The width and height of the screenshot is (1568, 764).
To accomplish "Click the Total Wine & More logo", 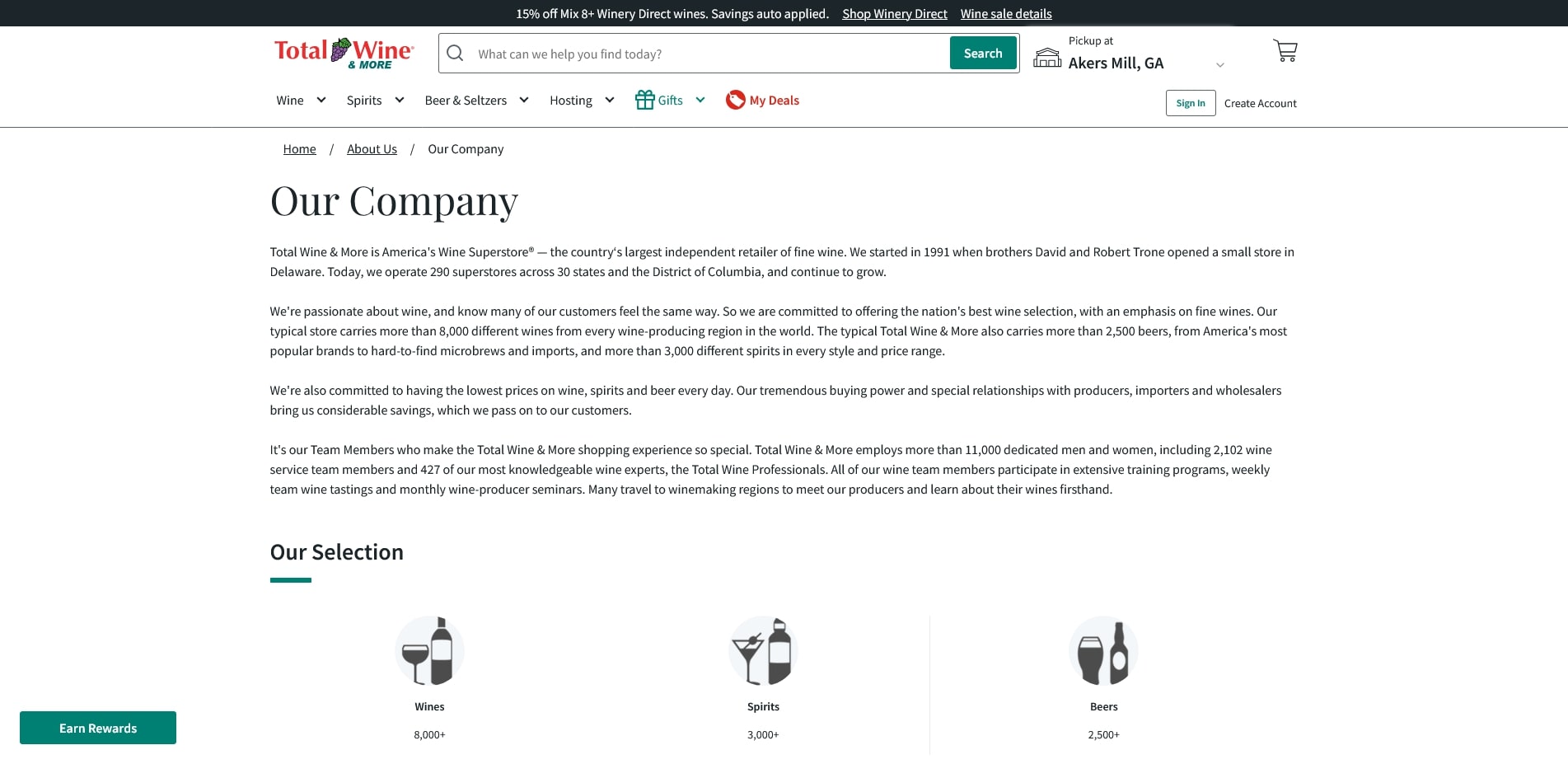I will click(x=344, y=53).
